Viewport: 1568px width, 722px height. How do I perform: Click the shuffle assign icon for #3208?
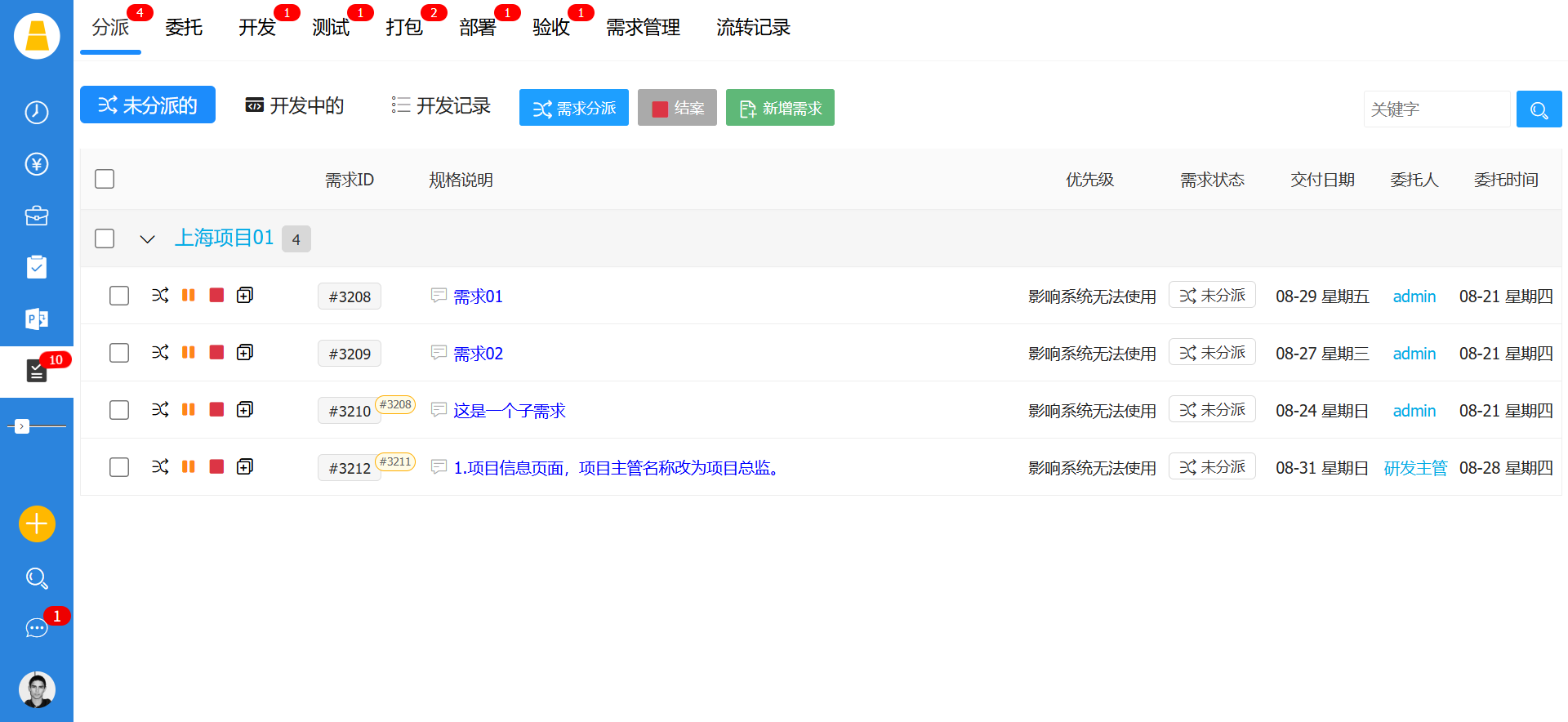coord(160,295)
